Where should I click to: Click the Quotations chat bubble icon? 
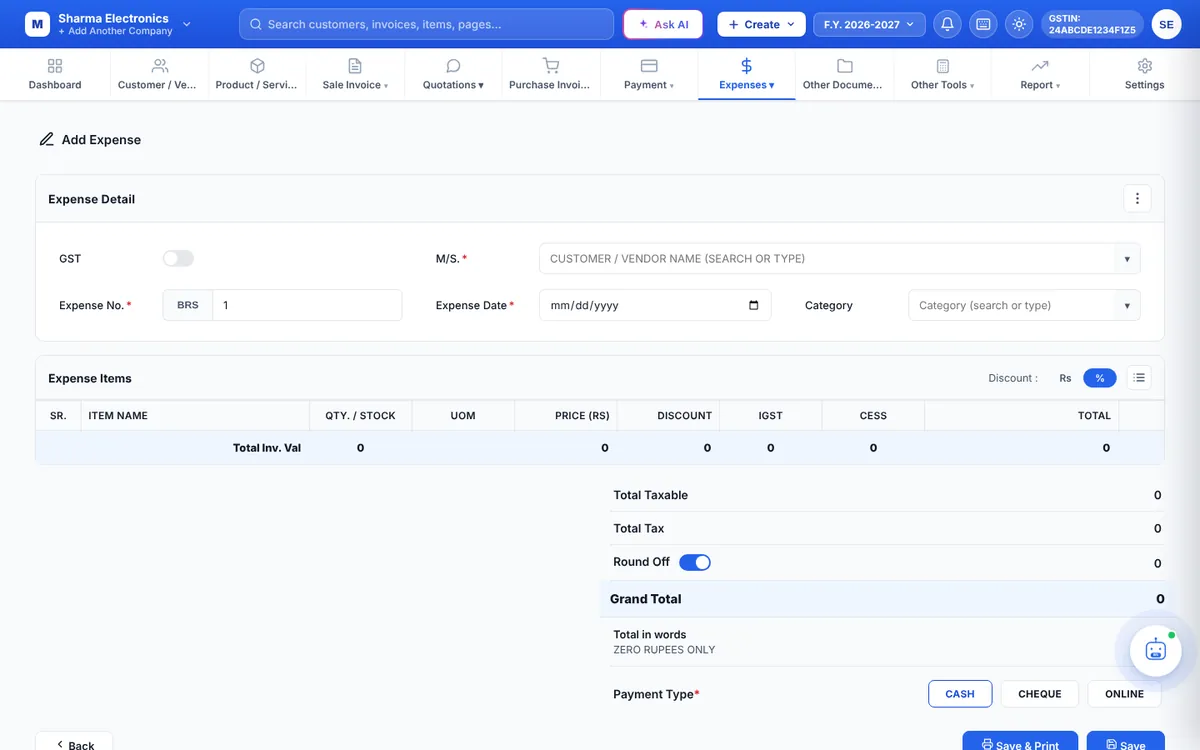point(453,66)
